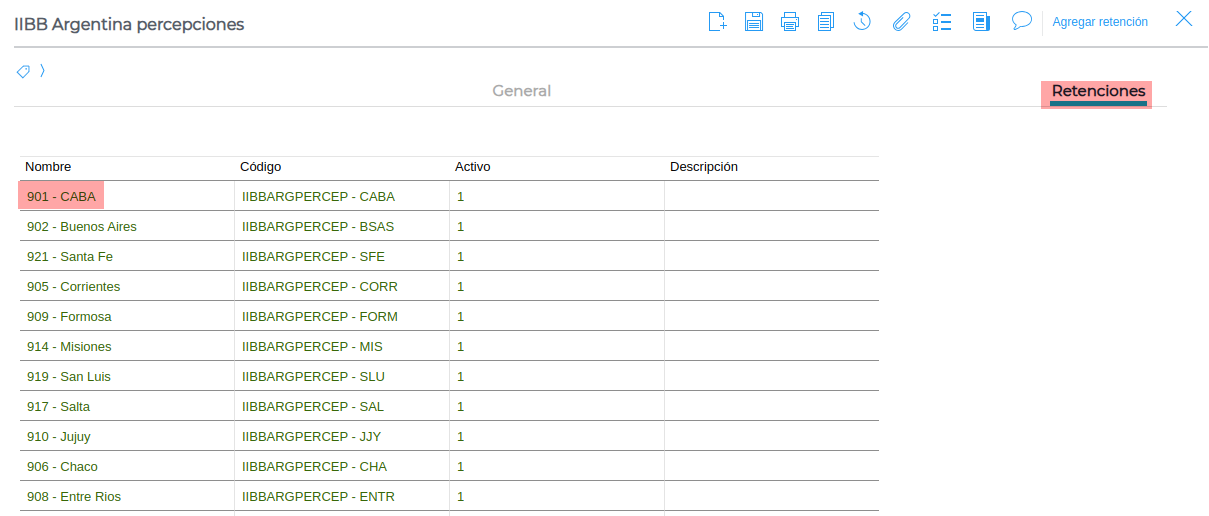Save the record with floppy disk icon
This screenshot has width=1209, height=516.
tap(754, 21)
